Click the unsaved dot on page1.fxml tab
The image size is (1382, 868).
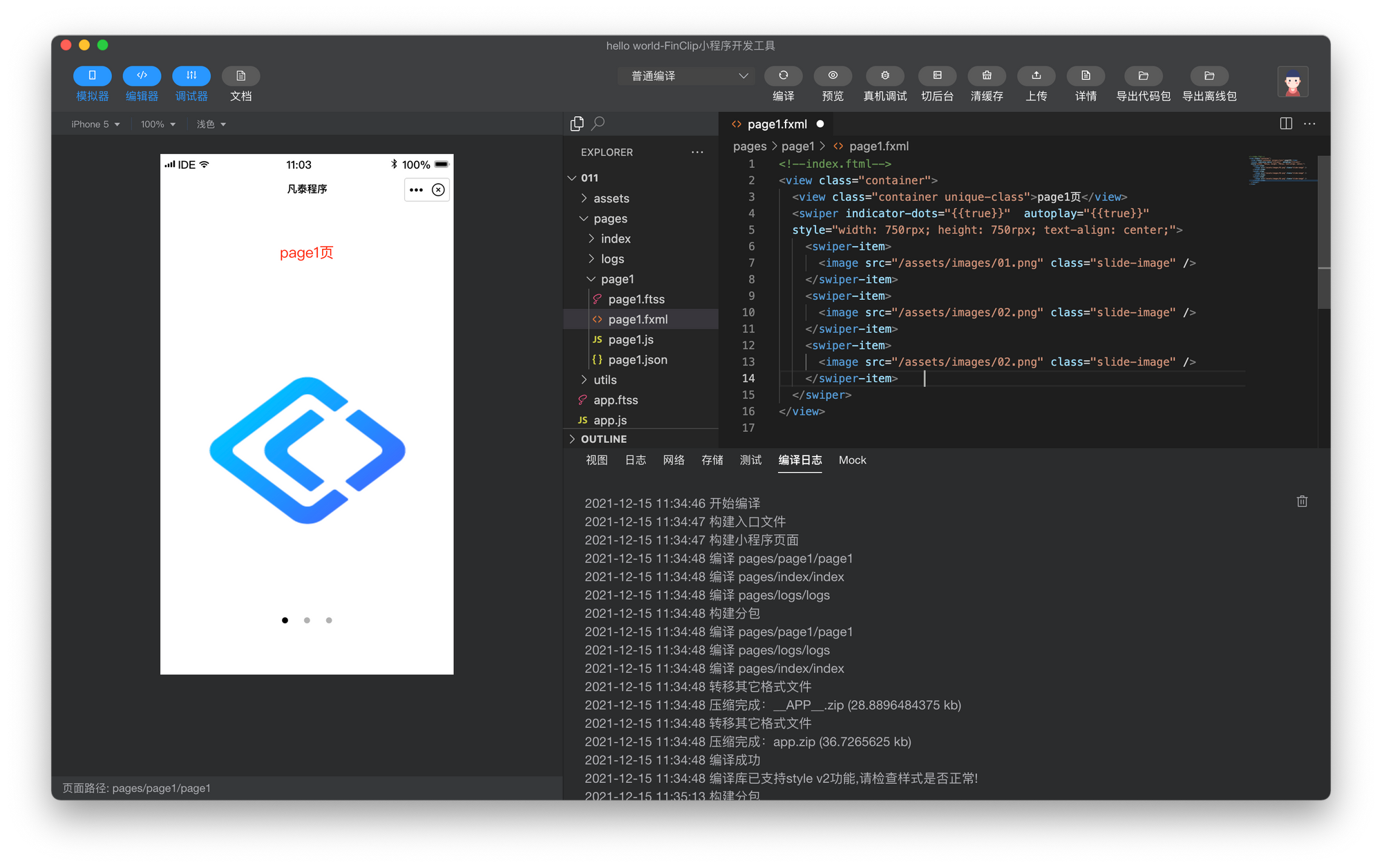820,124
